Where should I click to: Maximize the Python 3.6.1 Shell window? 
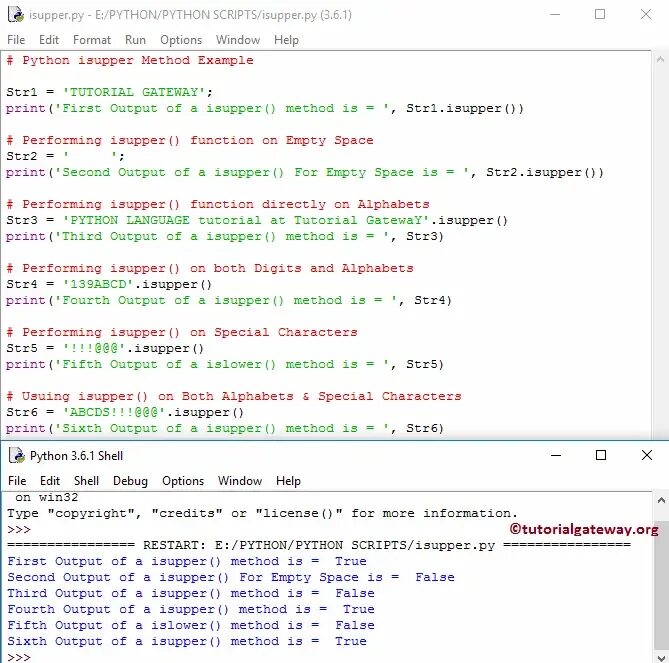click(601, 455)
